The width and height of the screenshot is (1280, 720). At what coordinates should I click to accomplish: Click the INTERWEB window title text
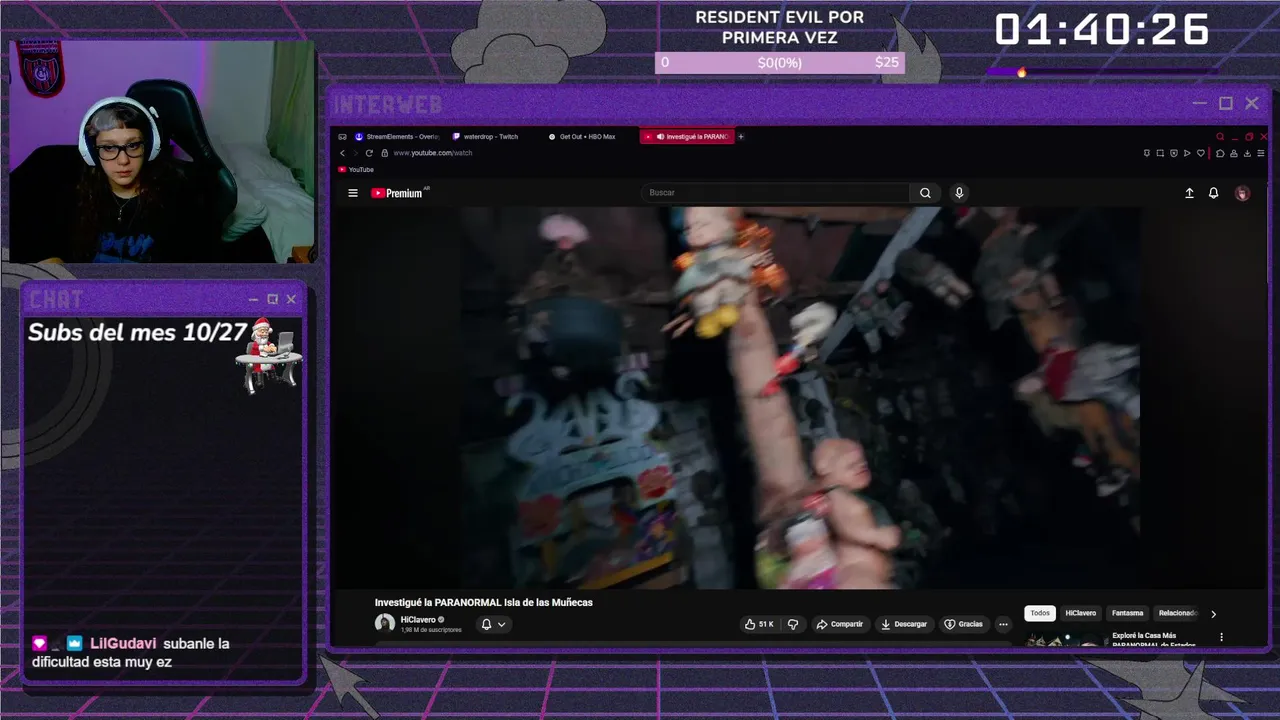click(x=387, y=104)
